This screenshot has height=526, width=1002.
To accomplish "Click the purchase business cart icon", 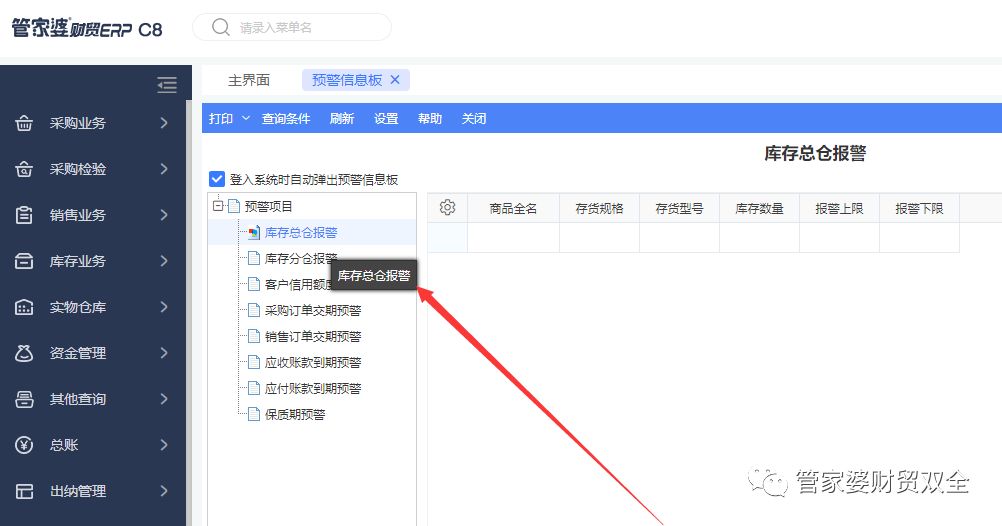I will point(25,123).
